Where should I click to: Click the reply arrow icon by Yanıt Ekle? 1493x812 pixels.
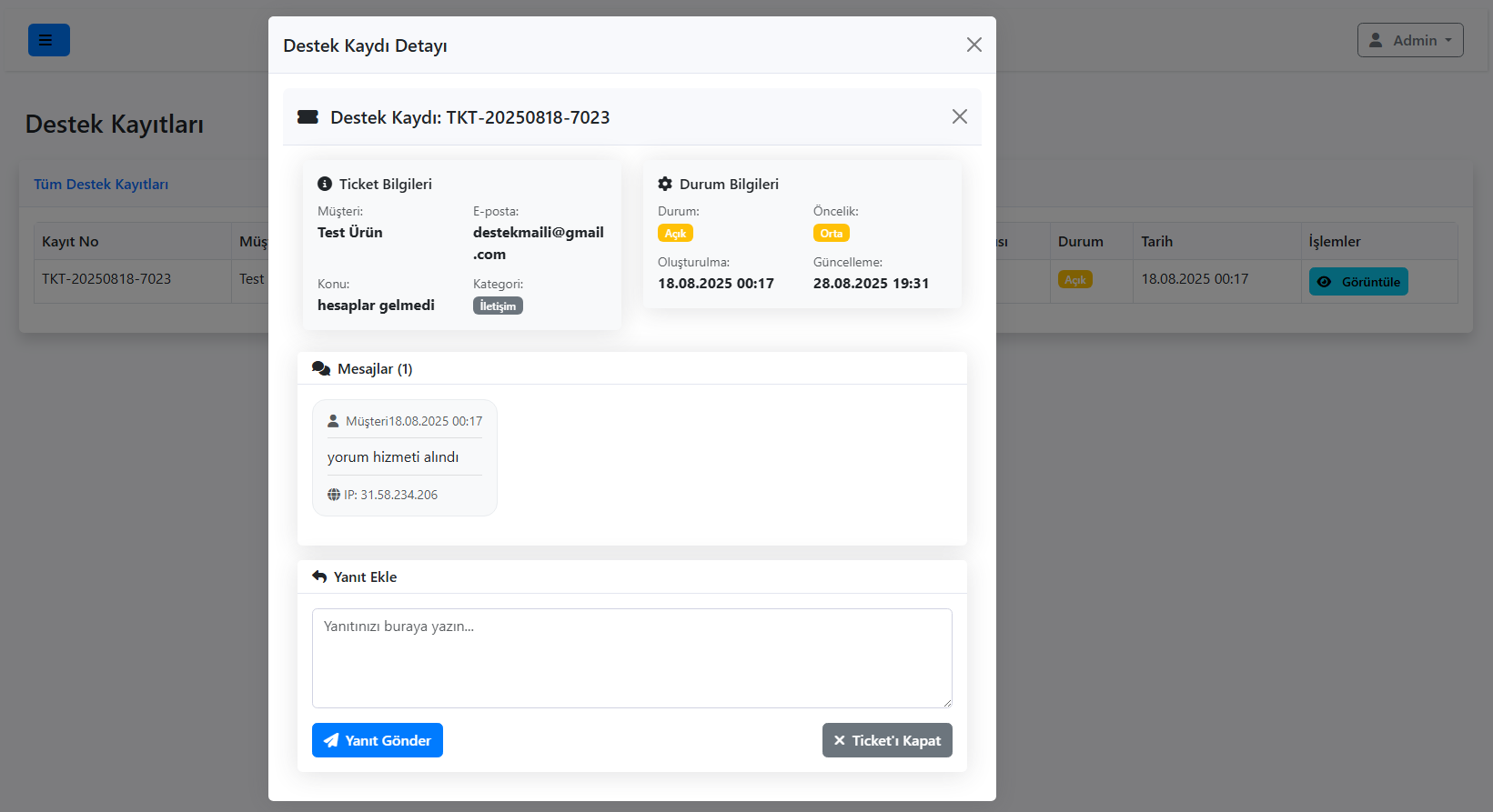(319, 576)
